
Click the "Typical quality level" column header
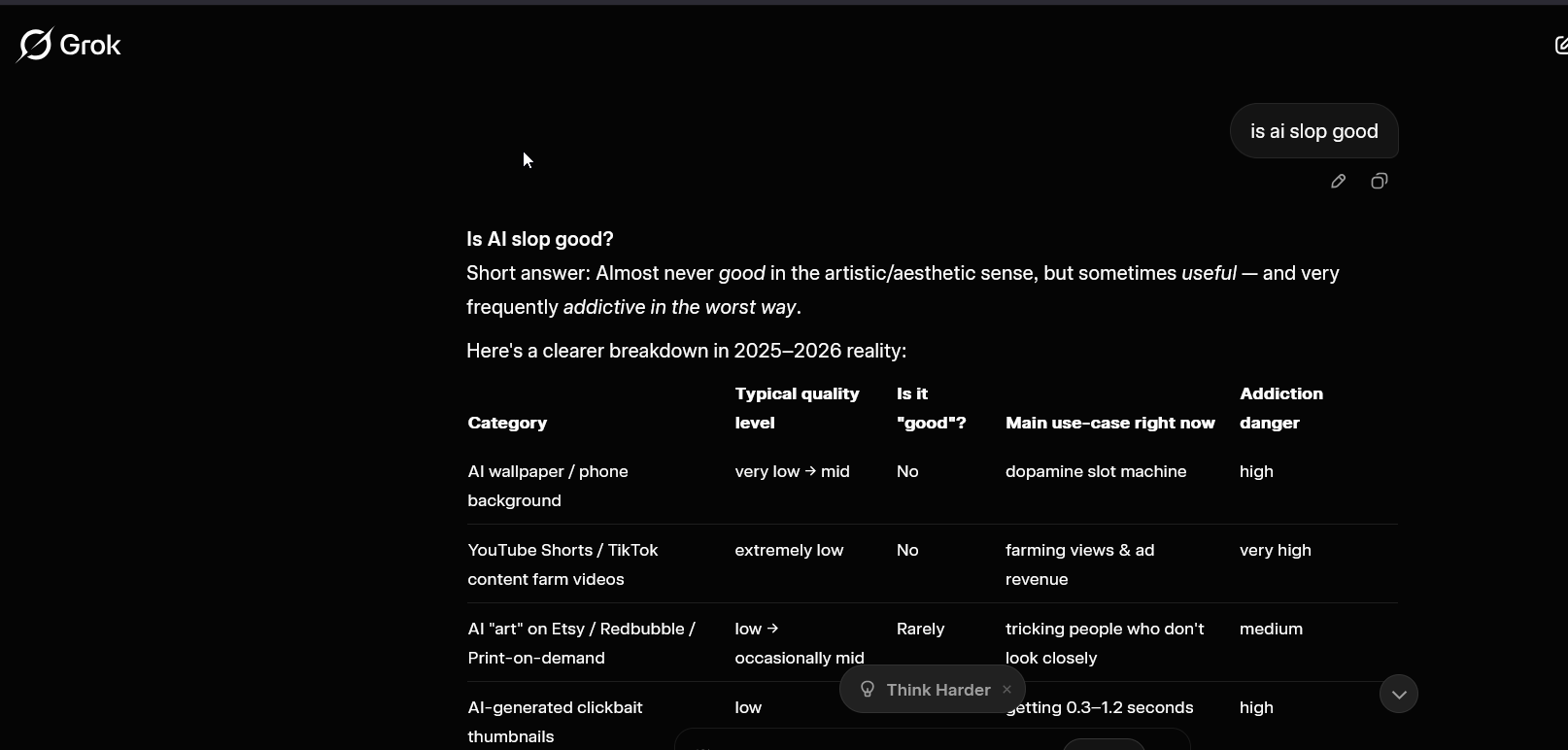(x=797, y=408)
